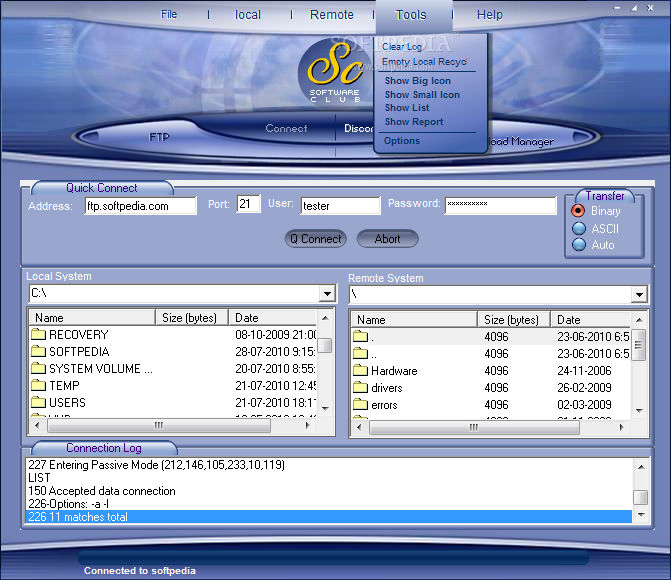Click the drivers folder icon
The width and height of the screenshot is (671, 580).
(360, 388)
